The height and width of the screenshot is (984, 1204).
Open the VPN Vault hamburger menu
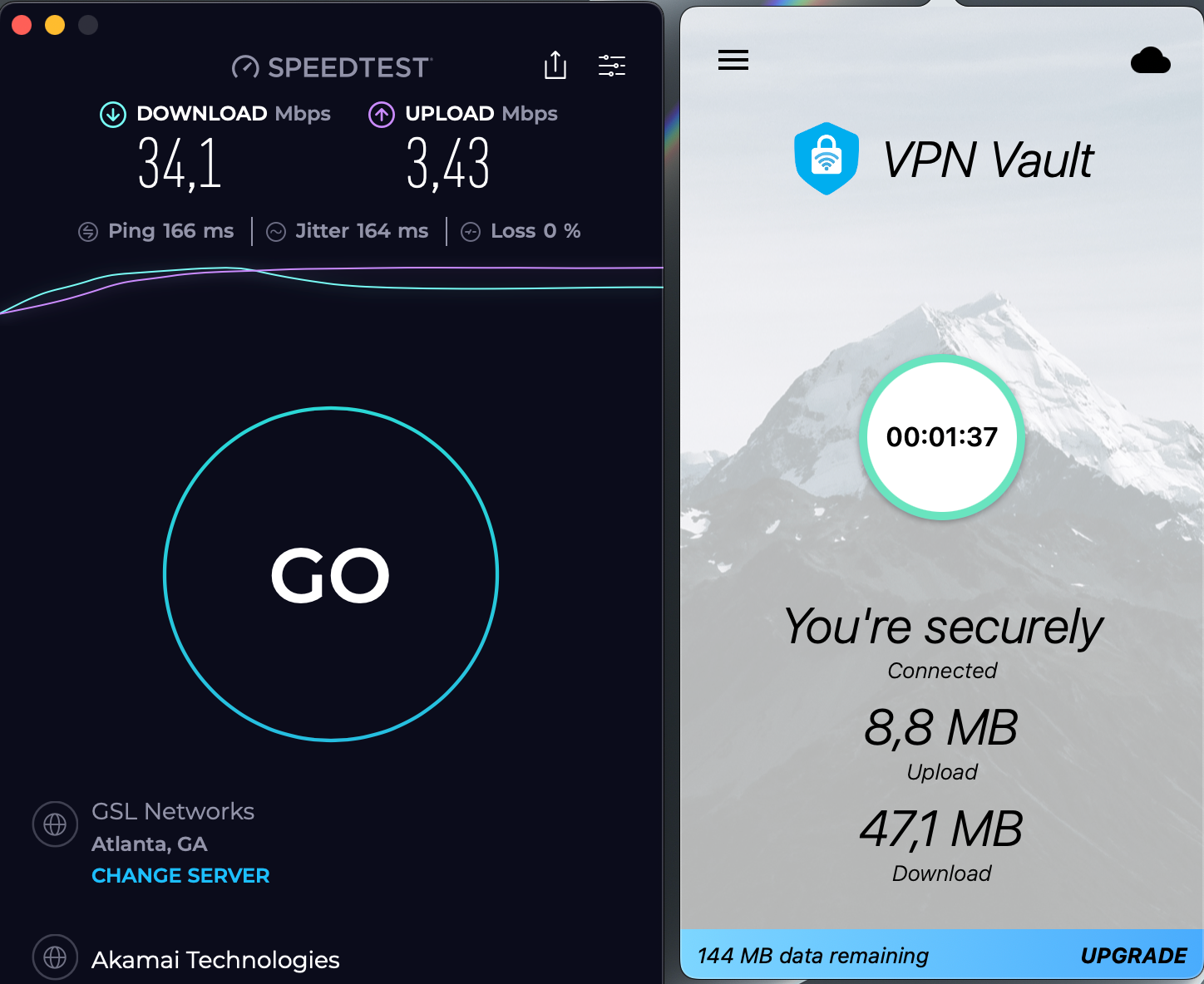click(x=733, y=60)
